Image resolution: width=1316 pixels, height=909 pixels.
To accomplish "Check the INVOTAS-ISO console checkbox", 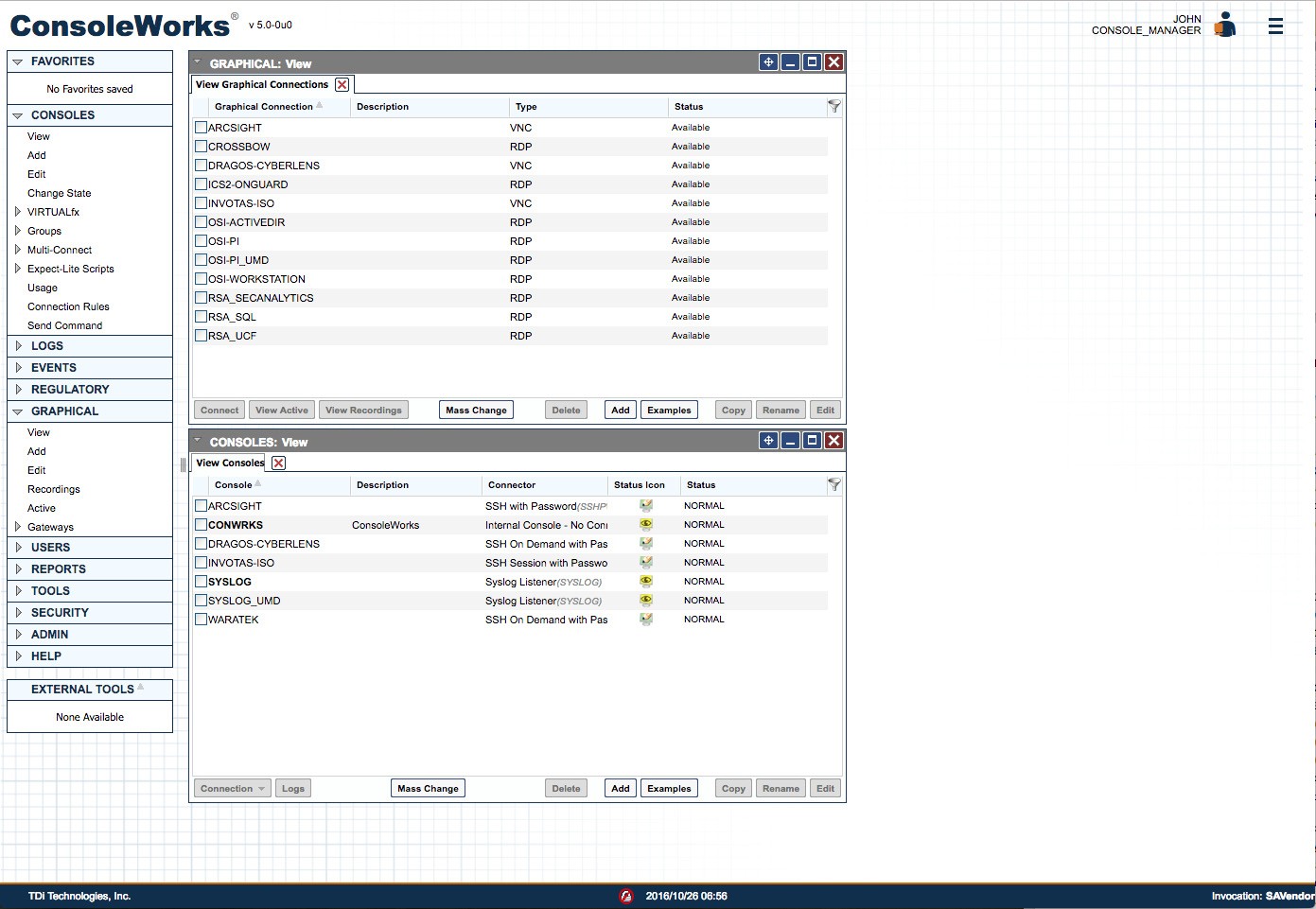I will 201,562.
